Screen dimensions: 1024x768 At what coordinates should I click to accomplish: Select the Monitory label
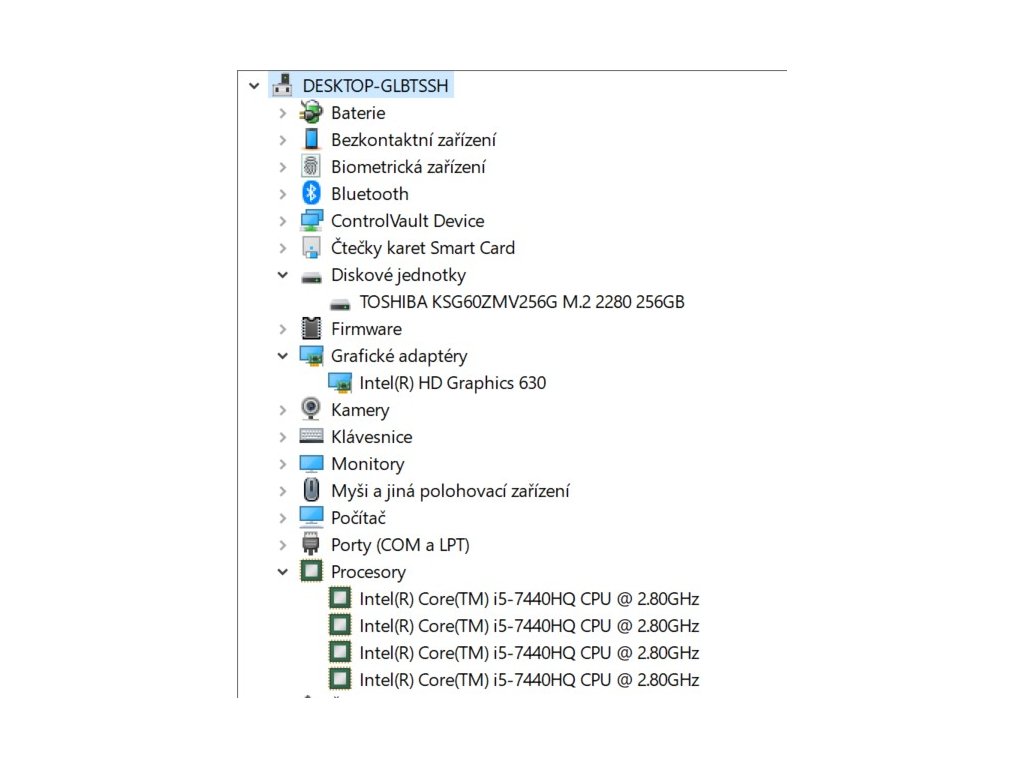[x=368, y=464]
